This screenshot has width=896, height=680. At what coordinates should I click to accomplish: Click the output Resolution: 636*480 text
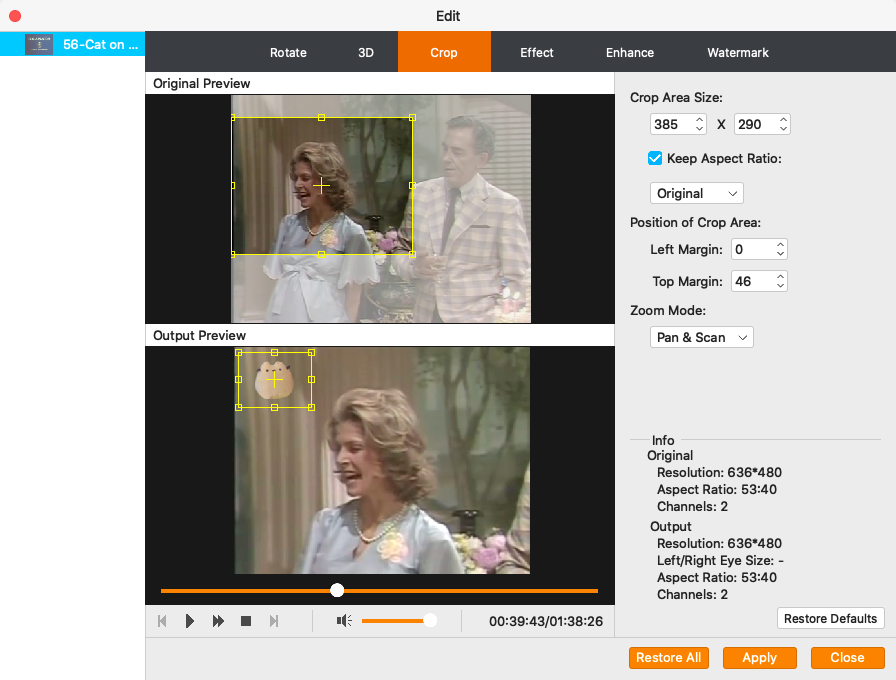[719, 543]
